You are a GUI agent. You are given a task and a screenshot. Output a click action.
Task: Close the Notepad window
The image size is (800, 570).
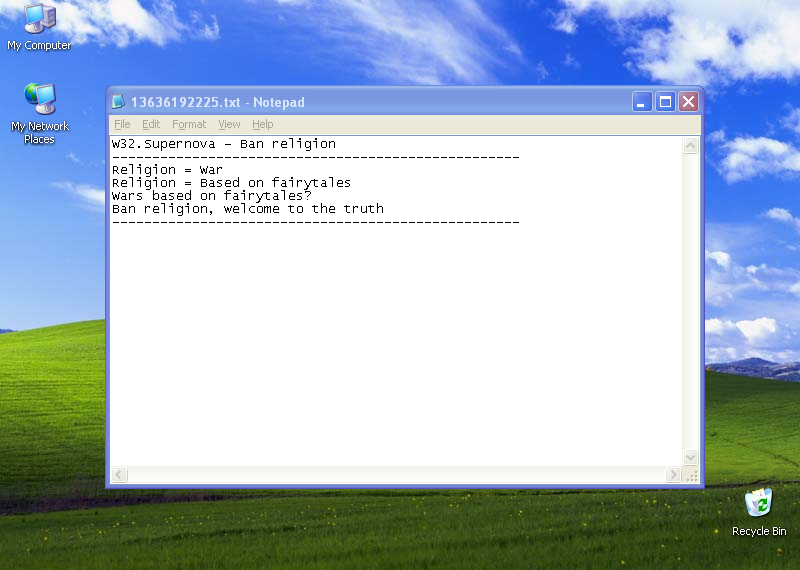click(x=688, y=102)
